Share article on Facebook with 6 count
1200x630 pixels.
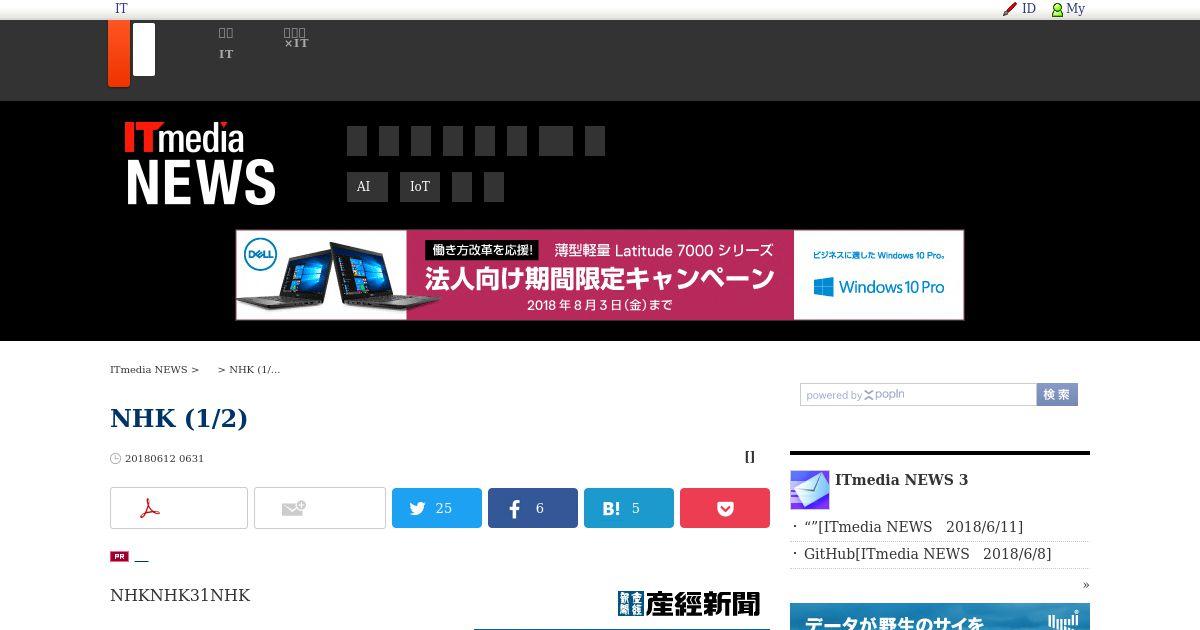[x=533, y=508]
